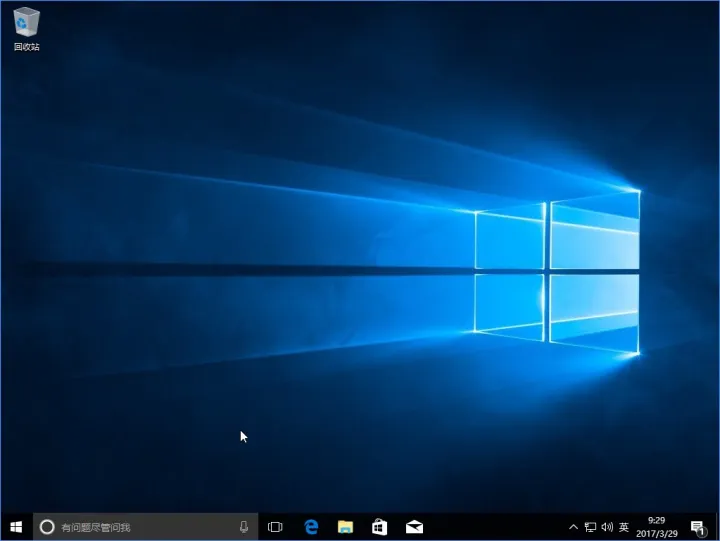Click the Show desktop sliver
Image resolution: width=720 pixels, height=541 pixels.
[x=717, y=527]
